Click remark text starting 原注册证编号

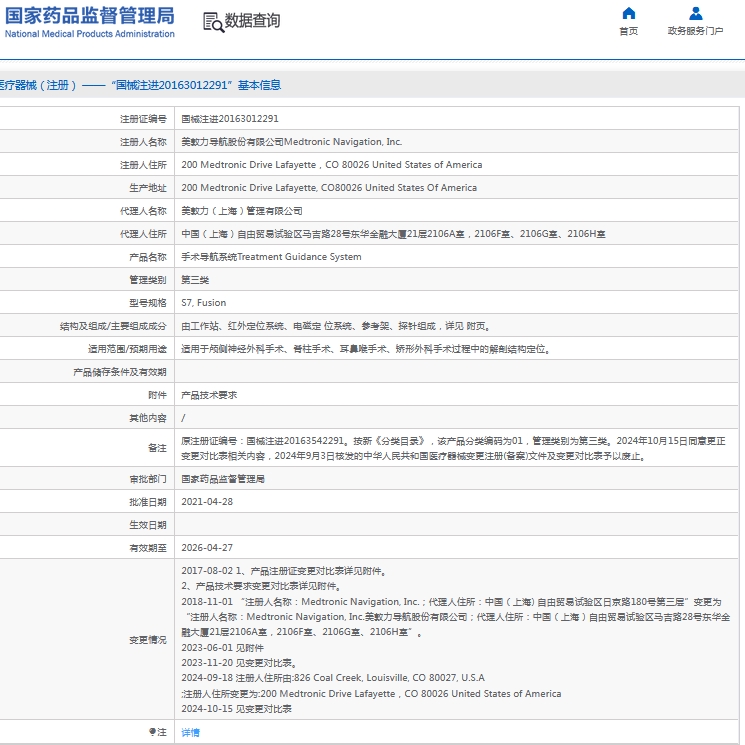(453, 449)
